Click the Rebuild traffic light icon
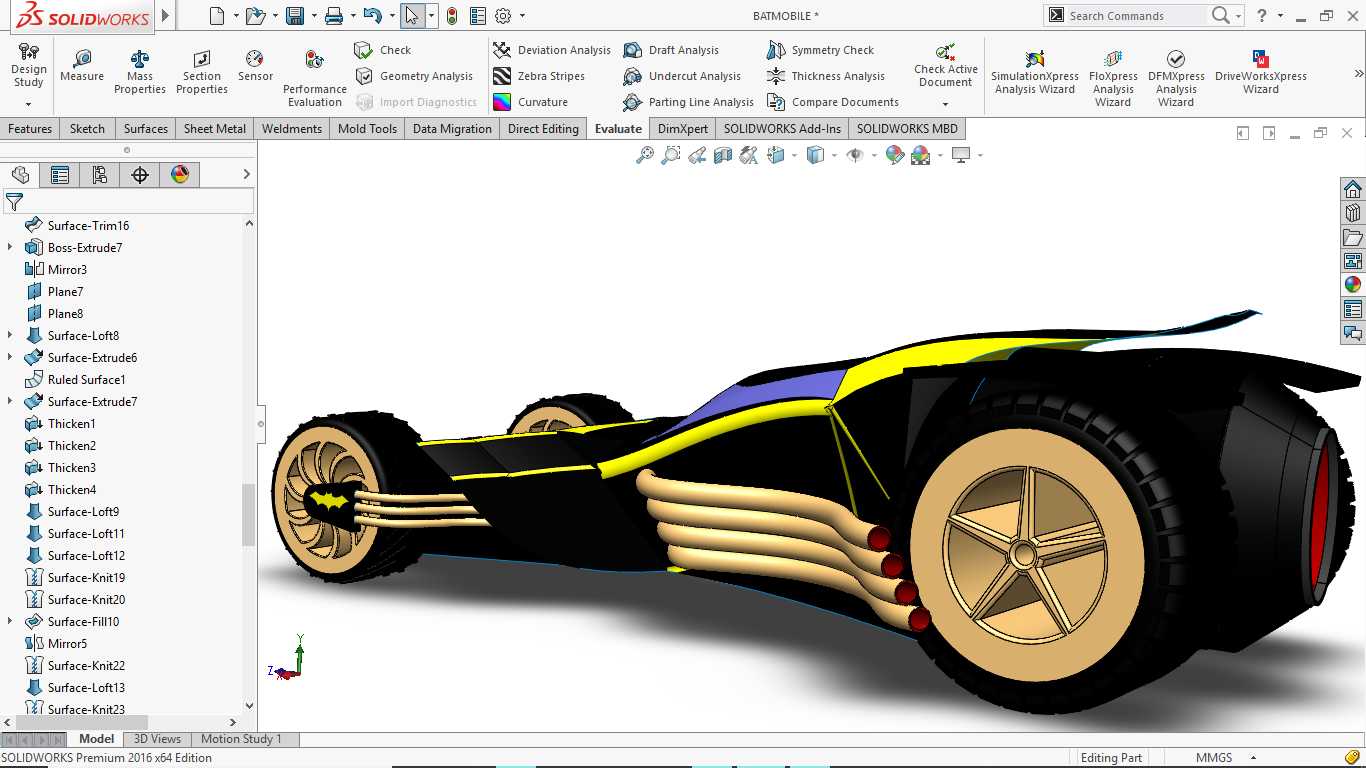1366x768 pixels. [452, 16]
